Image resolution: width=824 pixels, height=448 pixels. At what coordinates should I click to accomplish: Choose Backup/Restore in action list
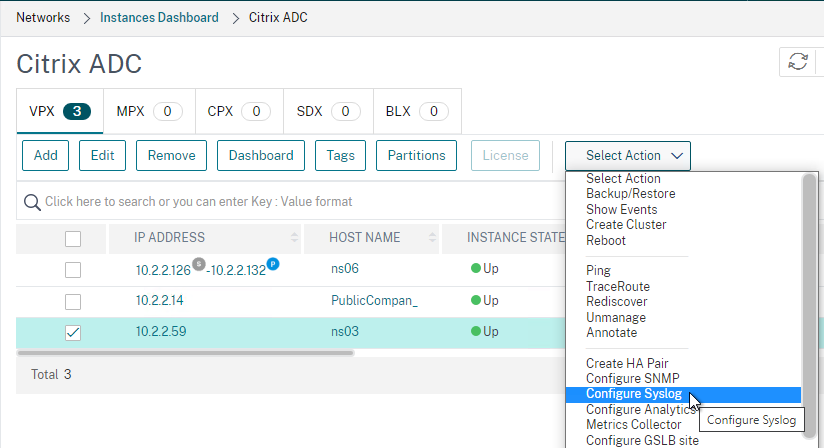(x=631, y=194)
